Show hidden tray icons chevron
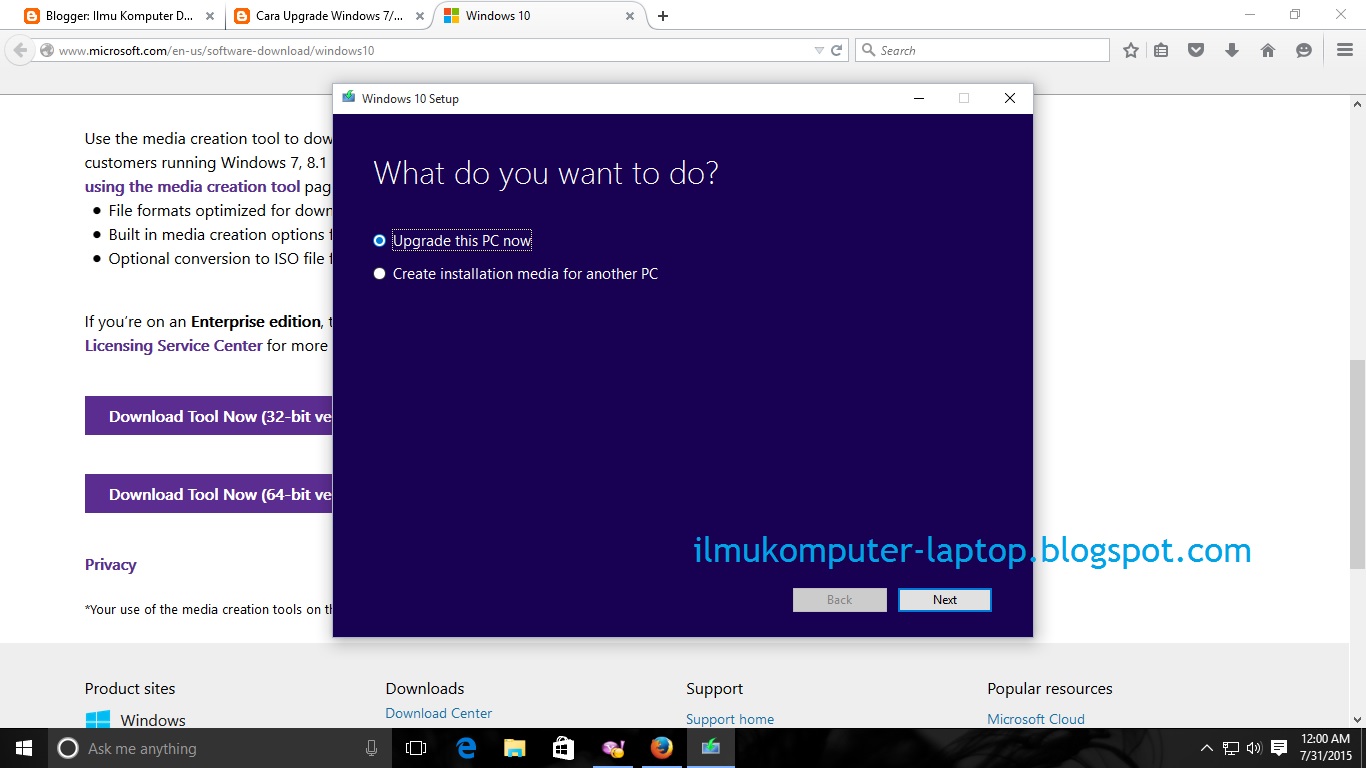This screenshot has height=768, width=1366. point(1207,748)
